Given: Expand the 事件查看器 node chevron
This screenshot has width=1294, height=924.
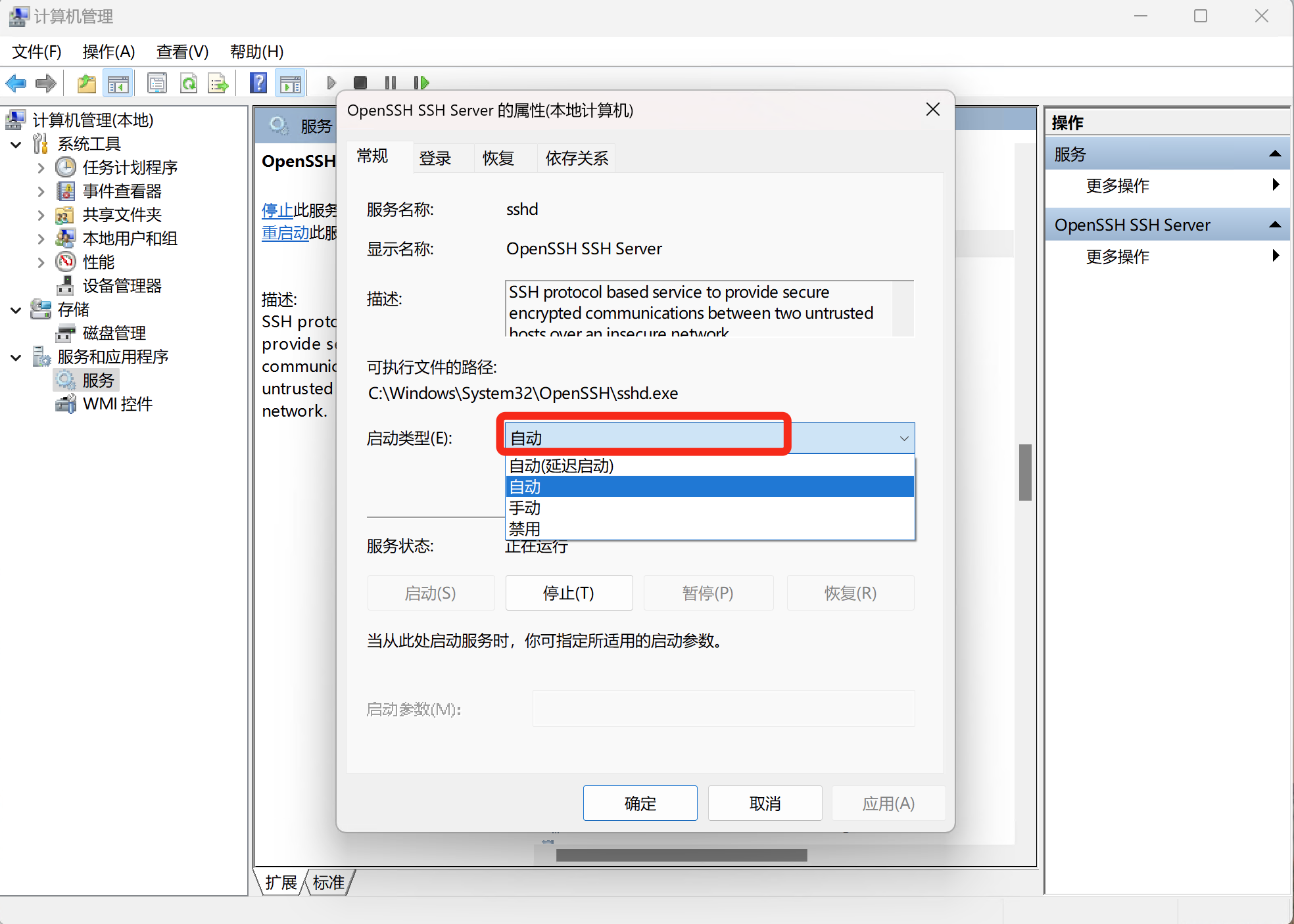Looking at the screenshot, I should pos(41,191).
